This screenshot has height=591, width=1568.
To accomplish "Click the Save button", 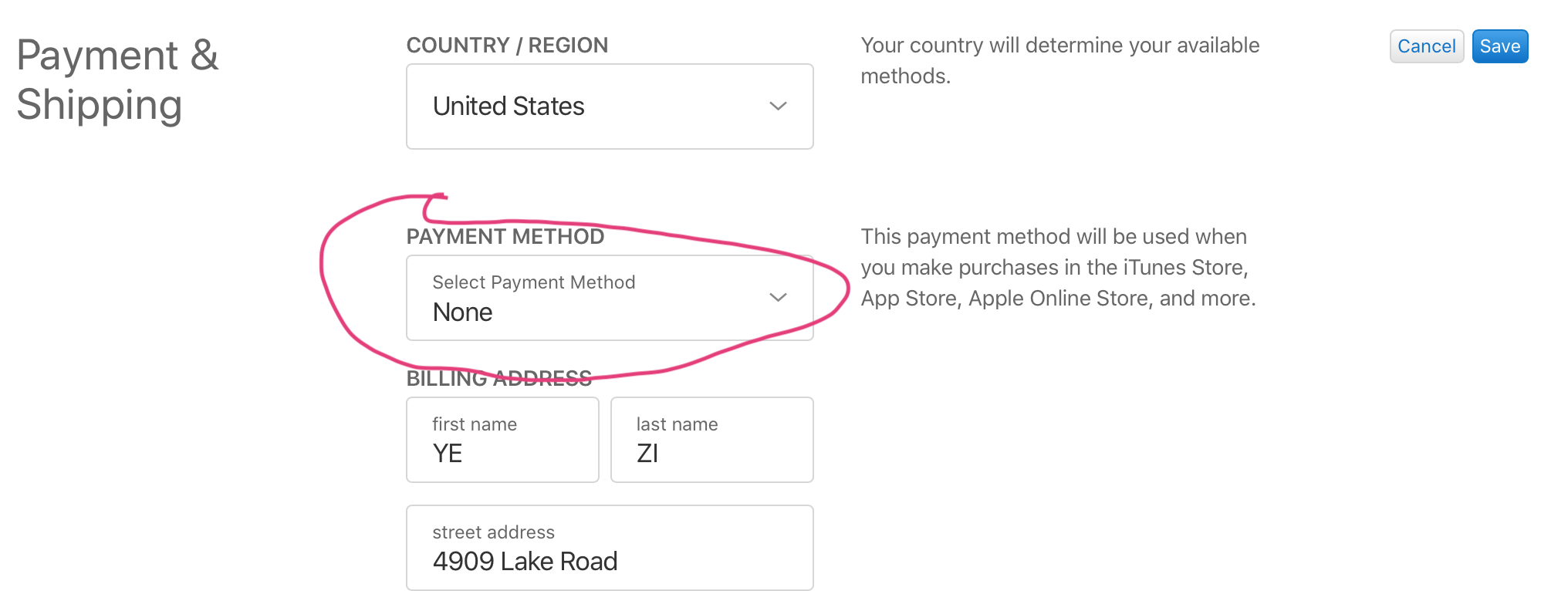I will tap(1499, 46).
